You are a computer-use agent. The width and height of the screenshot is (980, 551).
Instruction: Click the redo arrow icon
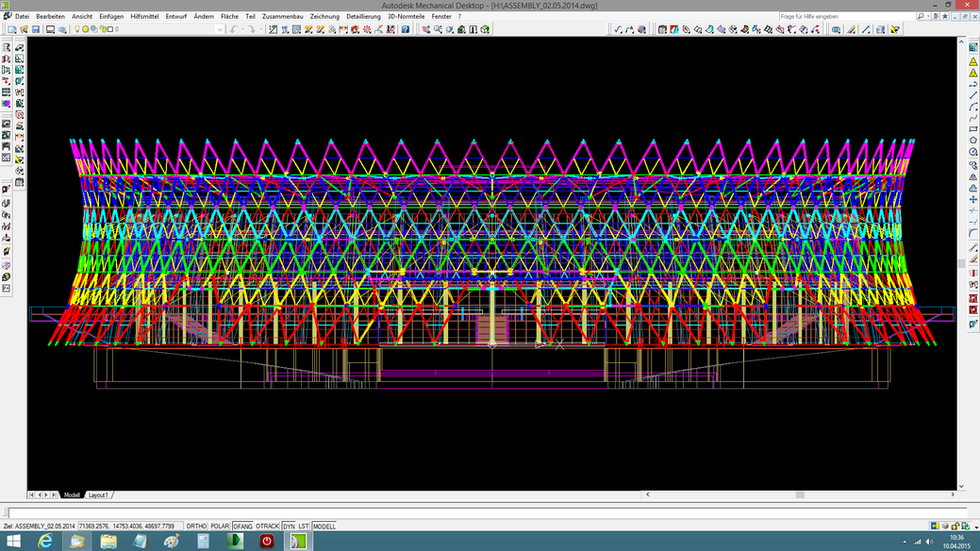[x=251, y=29]
